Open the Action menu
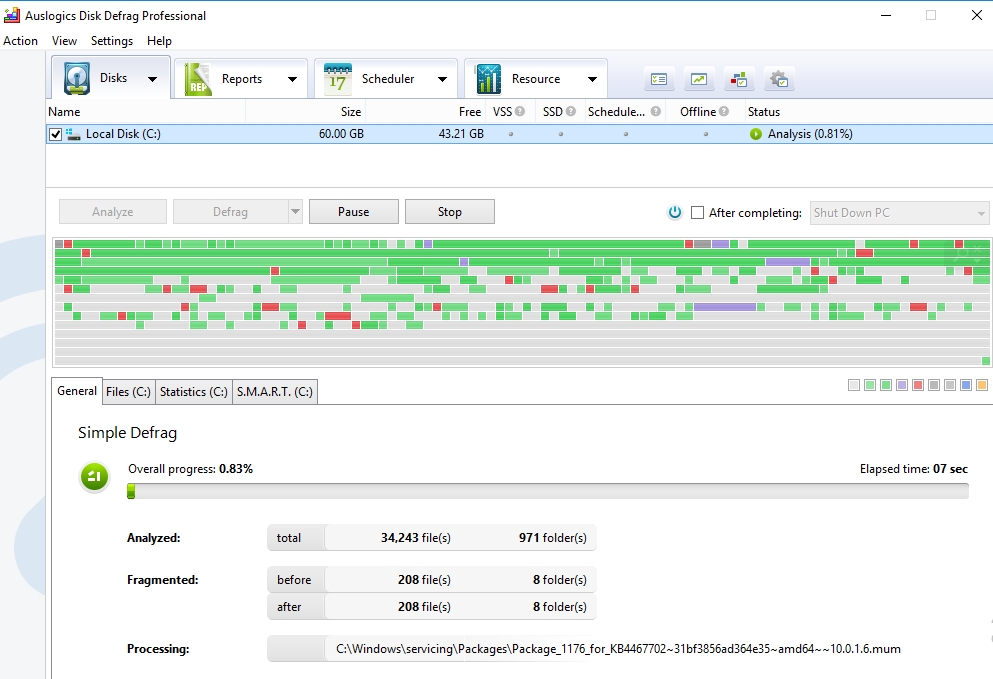993x679 pixels. 20,41
